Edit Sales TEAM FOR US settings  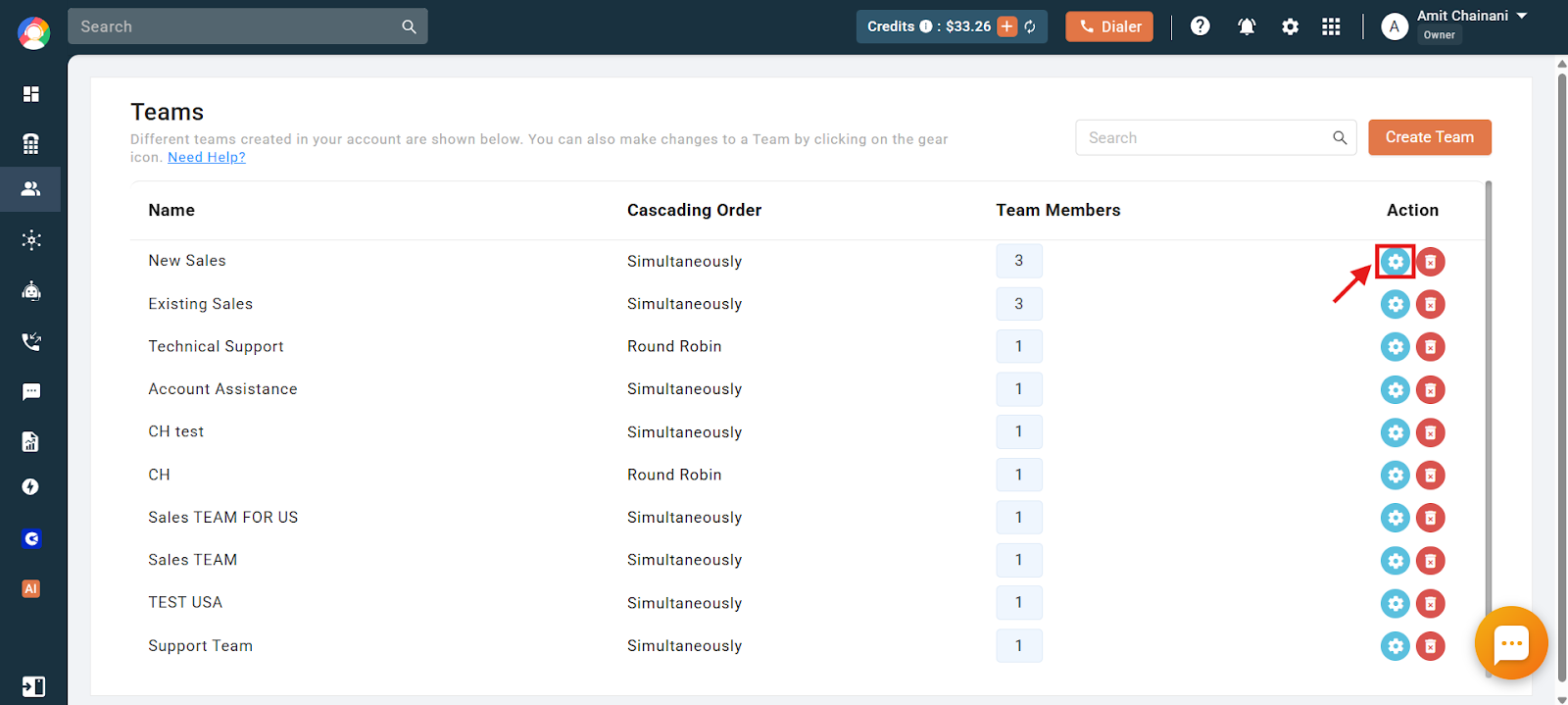[1396, 518]
